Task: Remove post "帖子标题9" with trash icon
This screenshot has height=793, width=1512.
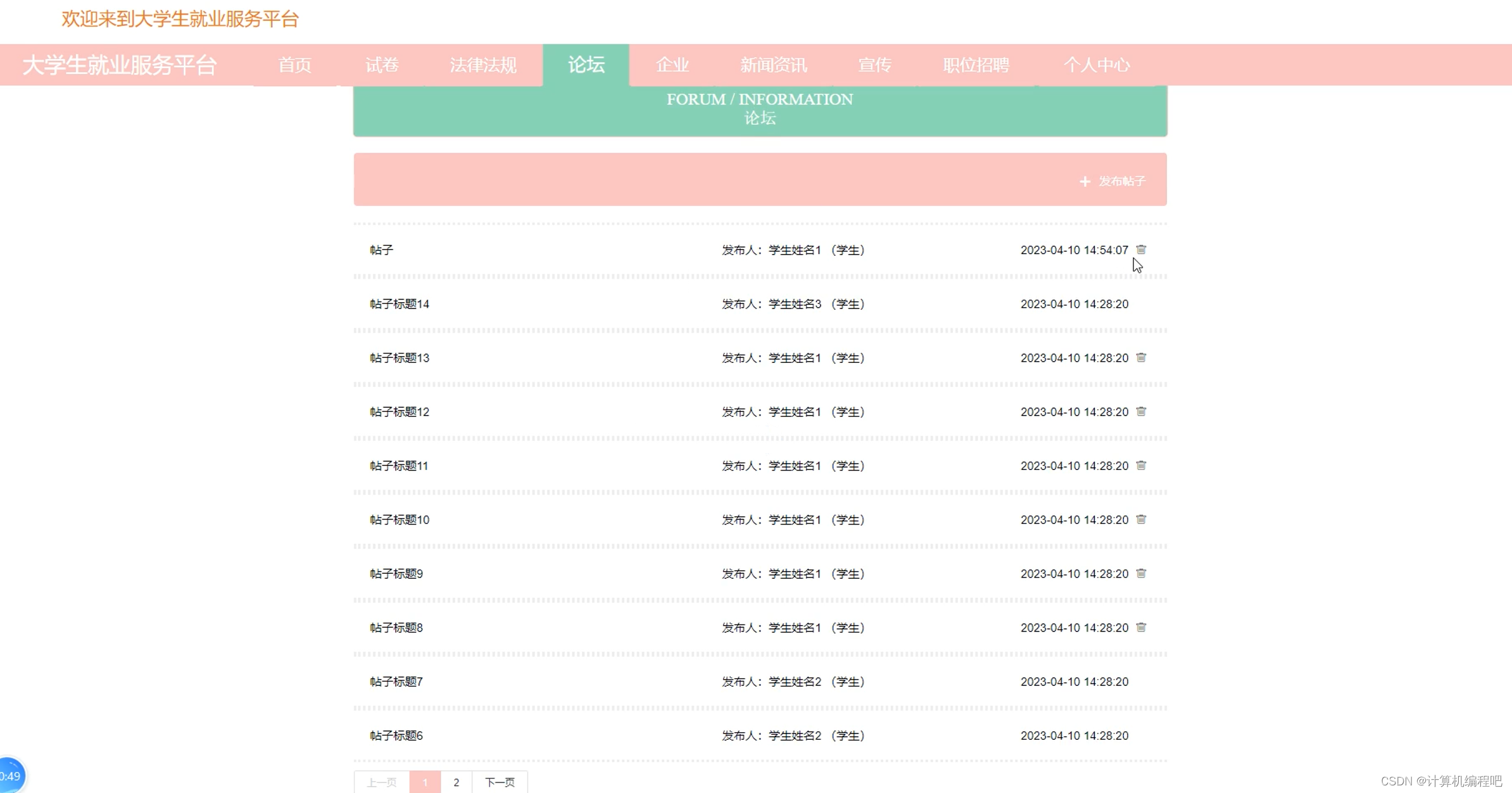Action: (1142, 574)
